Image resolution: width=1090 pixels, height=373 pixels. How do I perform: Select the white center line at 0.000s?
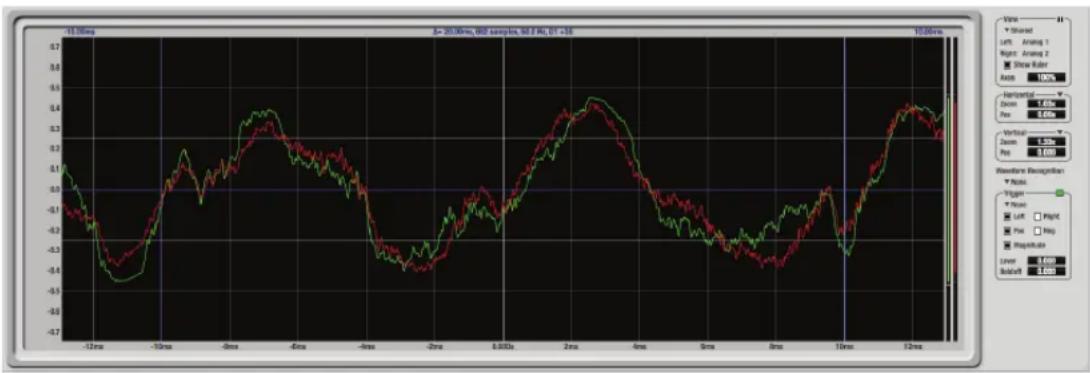pyautogui.click(x=503, y=188)
